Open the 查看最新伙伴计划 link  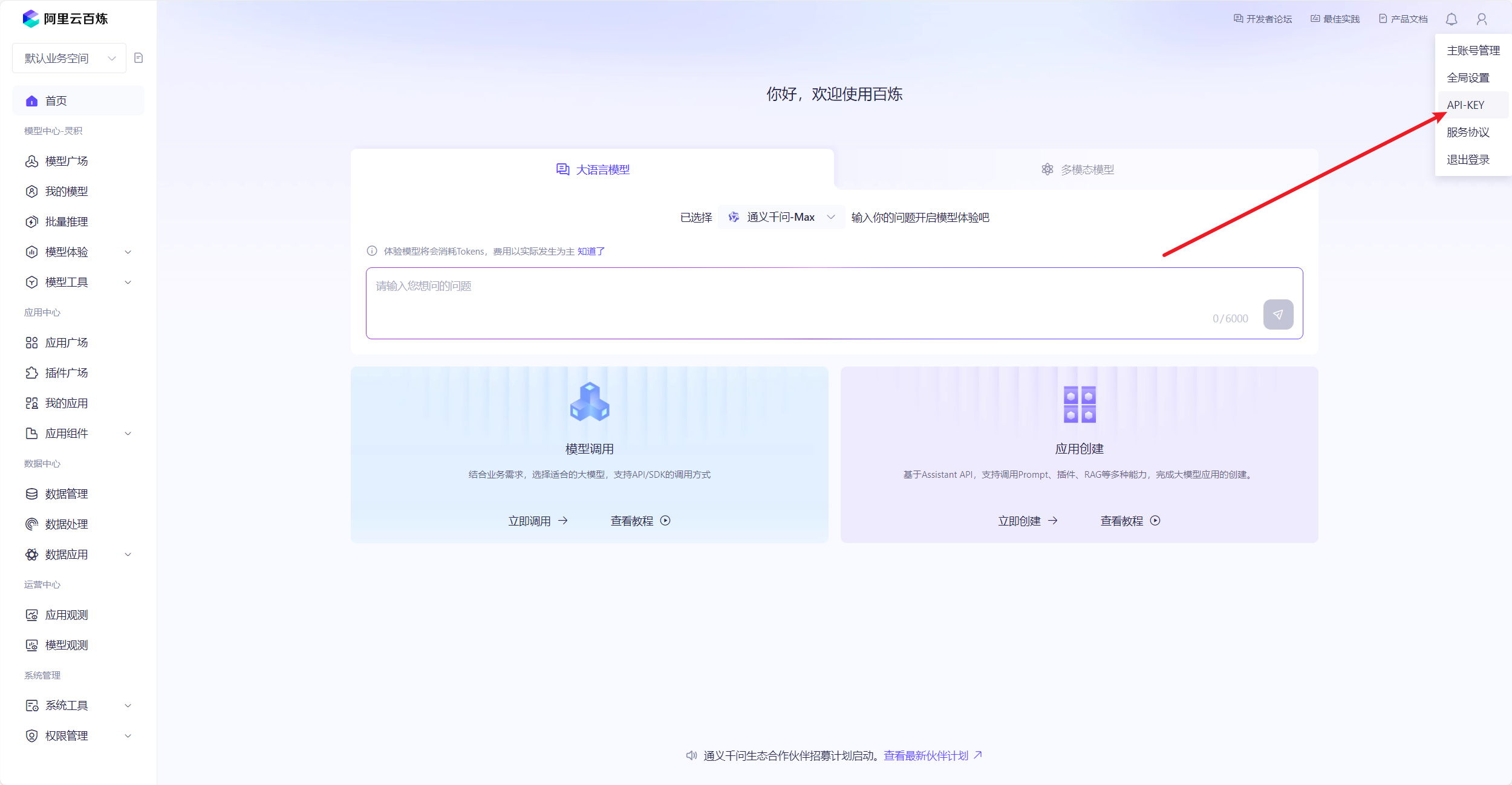point(933,755)
